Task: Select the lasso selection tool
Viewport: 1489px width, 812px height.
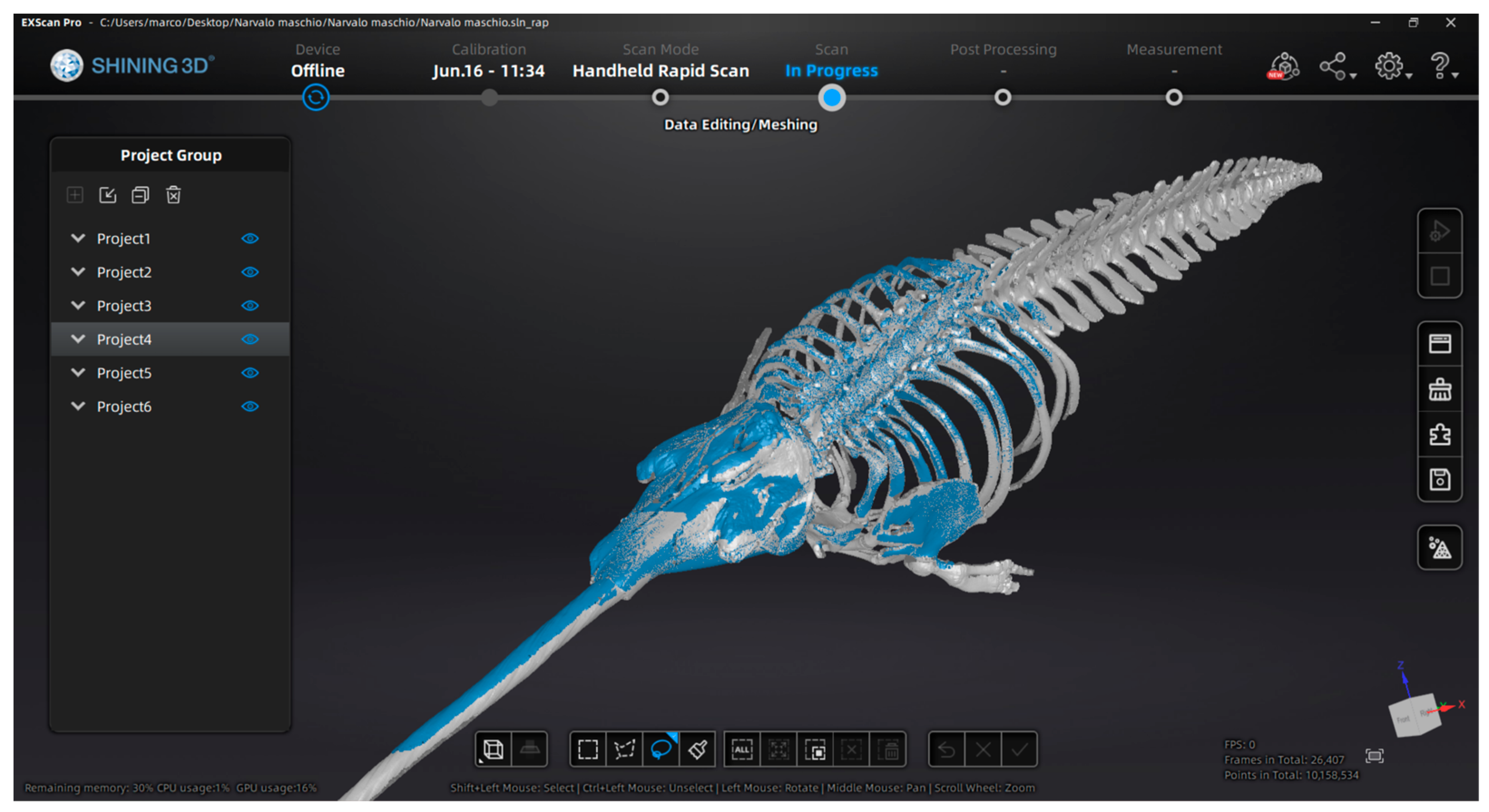Action: click(661, 749)
